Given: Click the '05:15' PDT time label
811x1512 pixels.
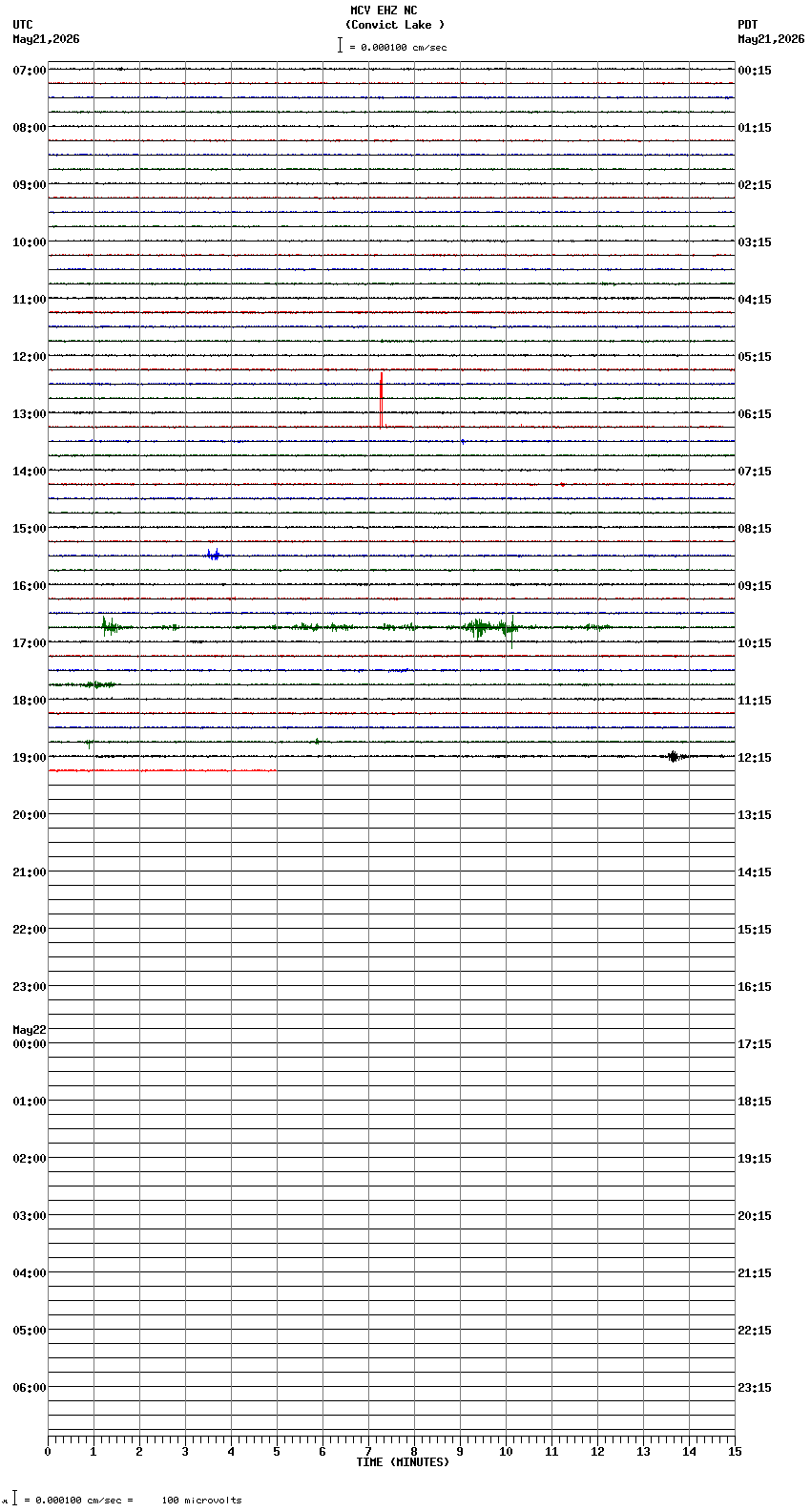Looking at the screenshot, I should 755,357.
